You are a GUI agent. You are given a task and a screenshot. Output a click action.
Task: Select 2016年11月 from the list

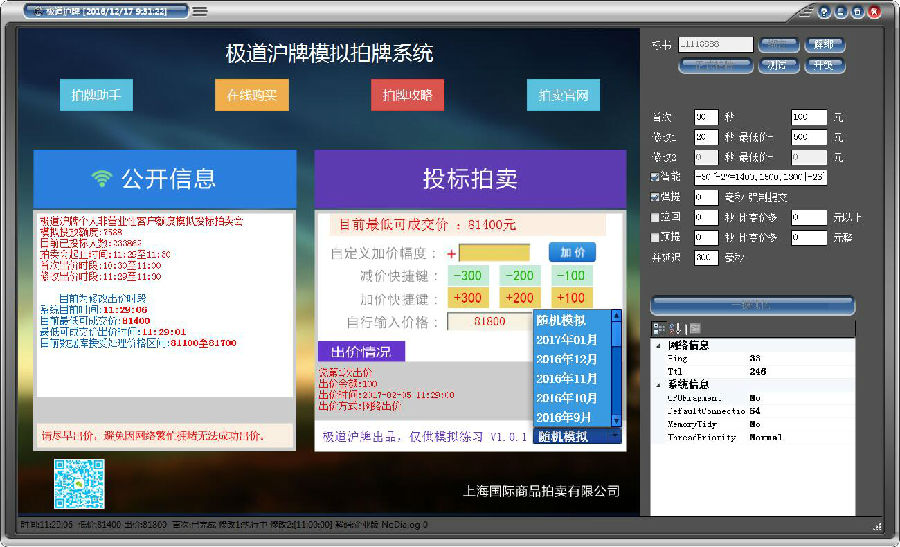click(572, 379)
